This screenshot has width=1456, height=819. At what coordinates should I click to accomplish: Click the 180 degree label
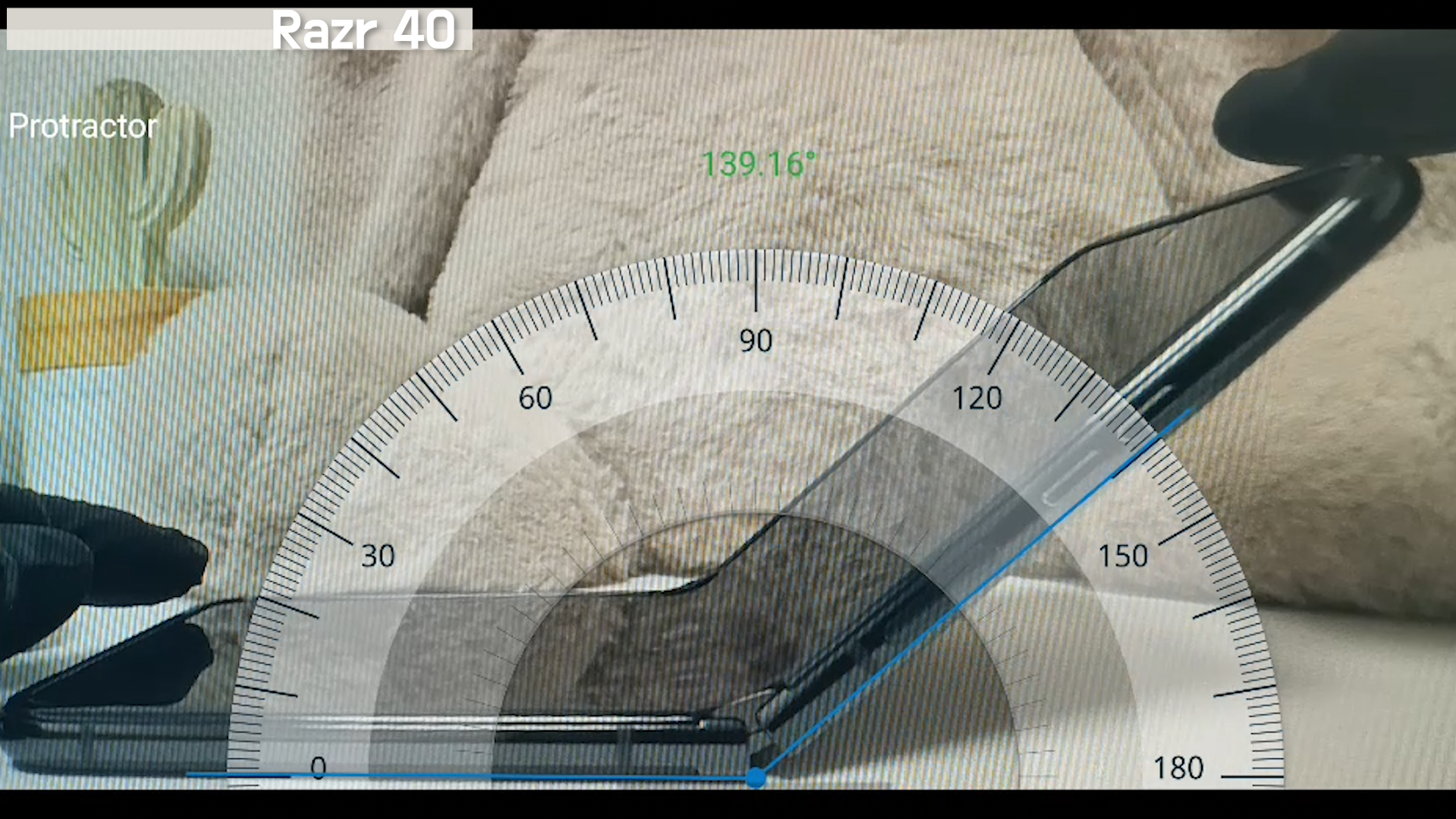coord(1178,768)
